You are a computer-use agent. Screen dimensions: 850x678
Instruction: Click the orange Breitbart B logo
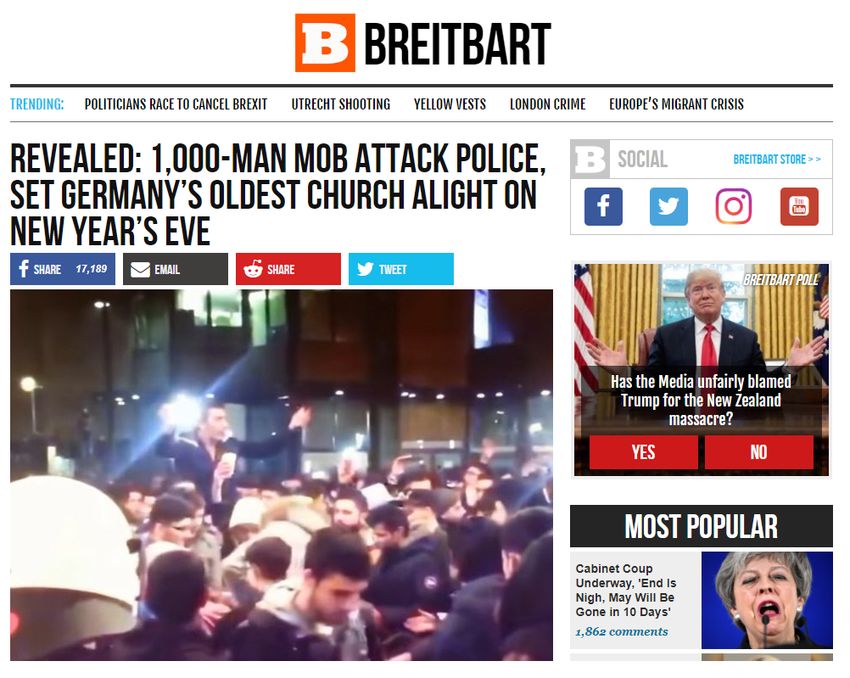(x=325, y=43)
